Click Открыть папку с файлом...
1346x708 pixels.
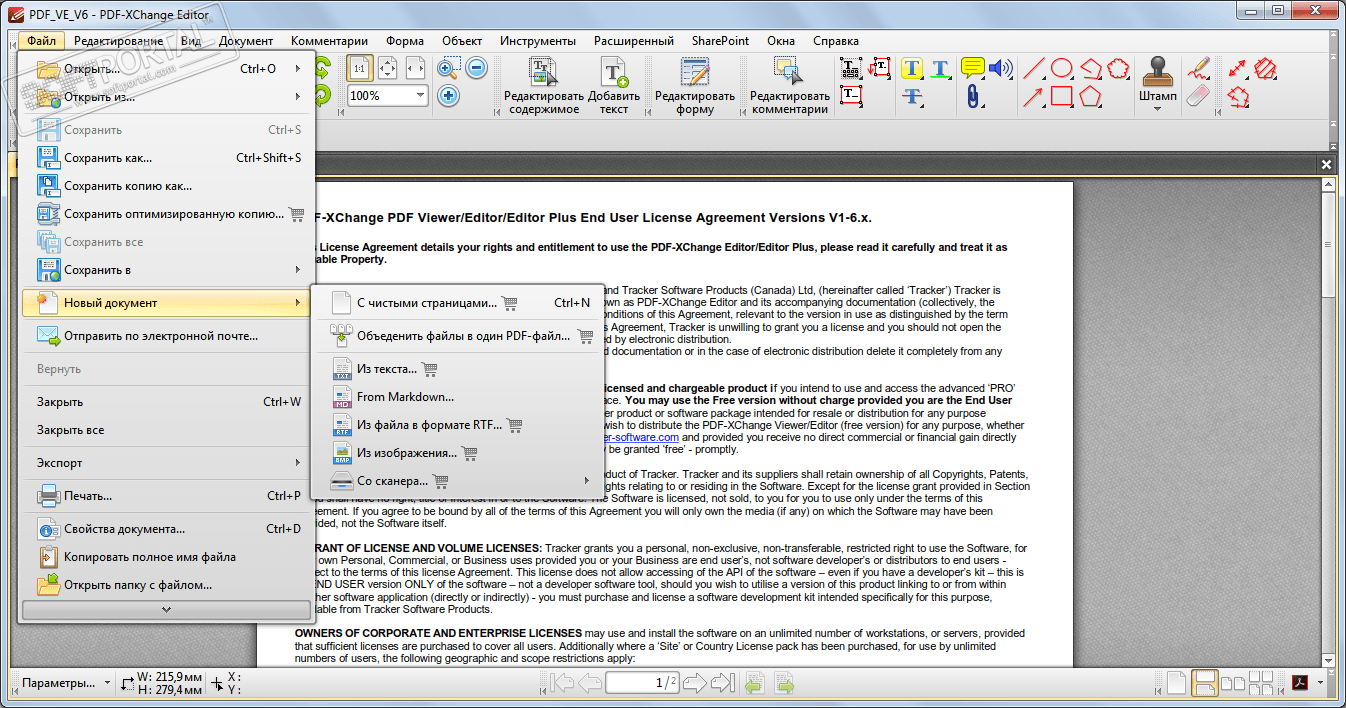[168, 585]
